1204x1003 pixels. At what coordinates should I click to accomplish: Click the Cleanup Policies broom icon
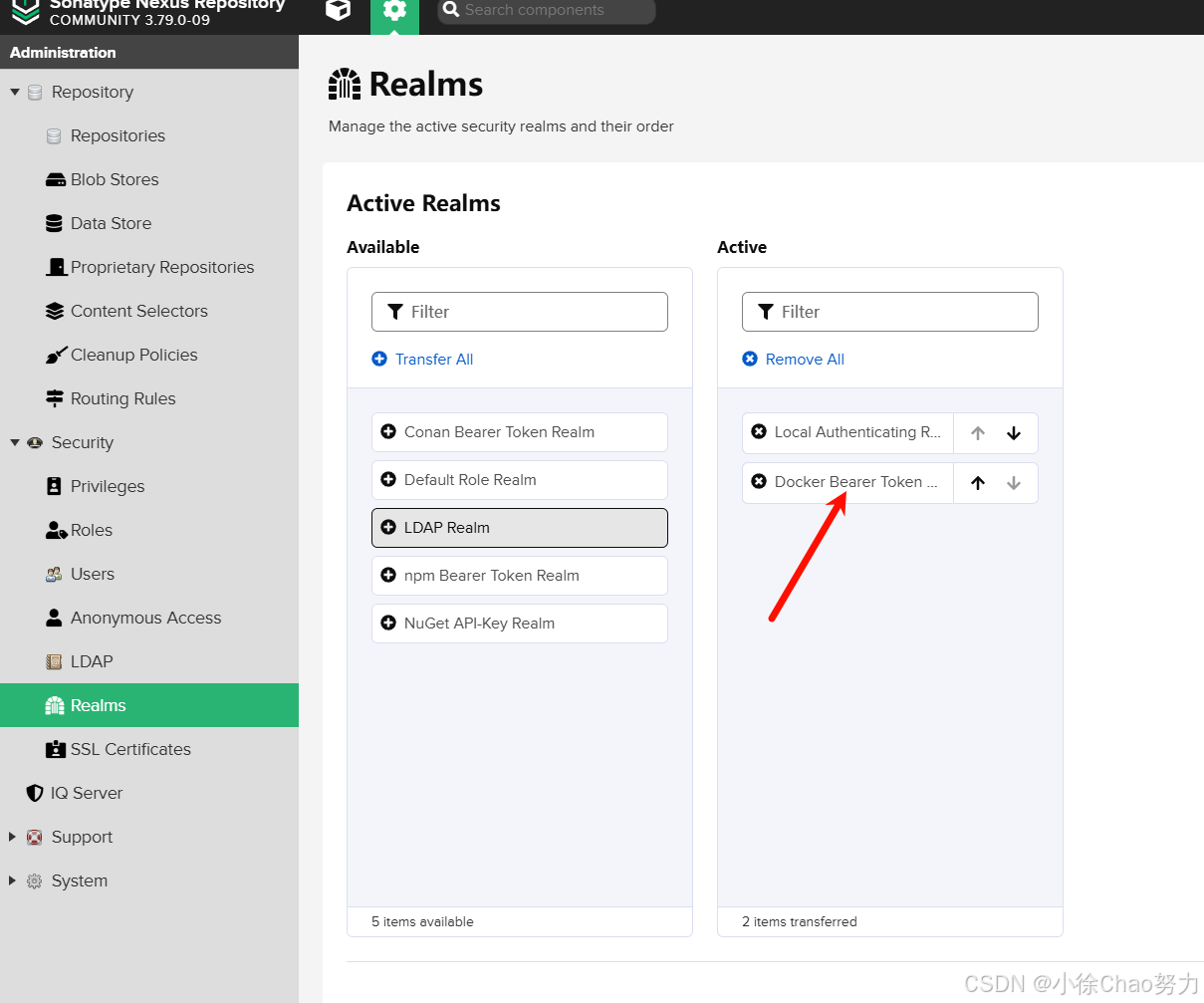[x=56, y=356]
